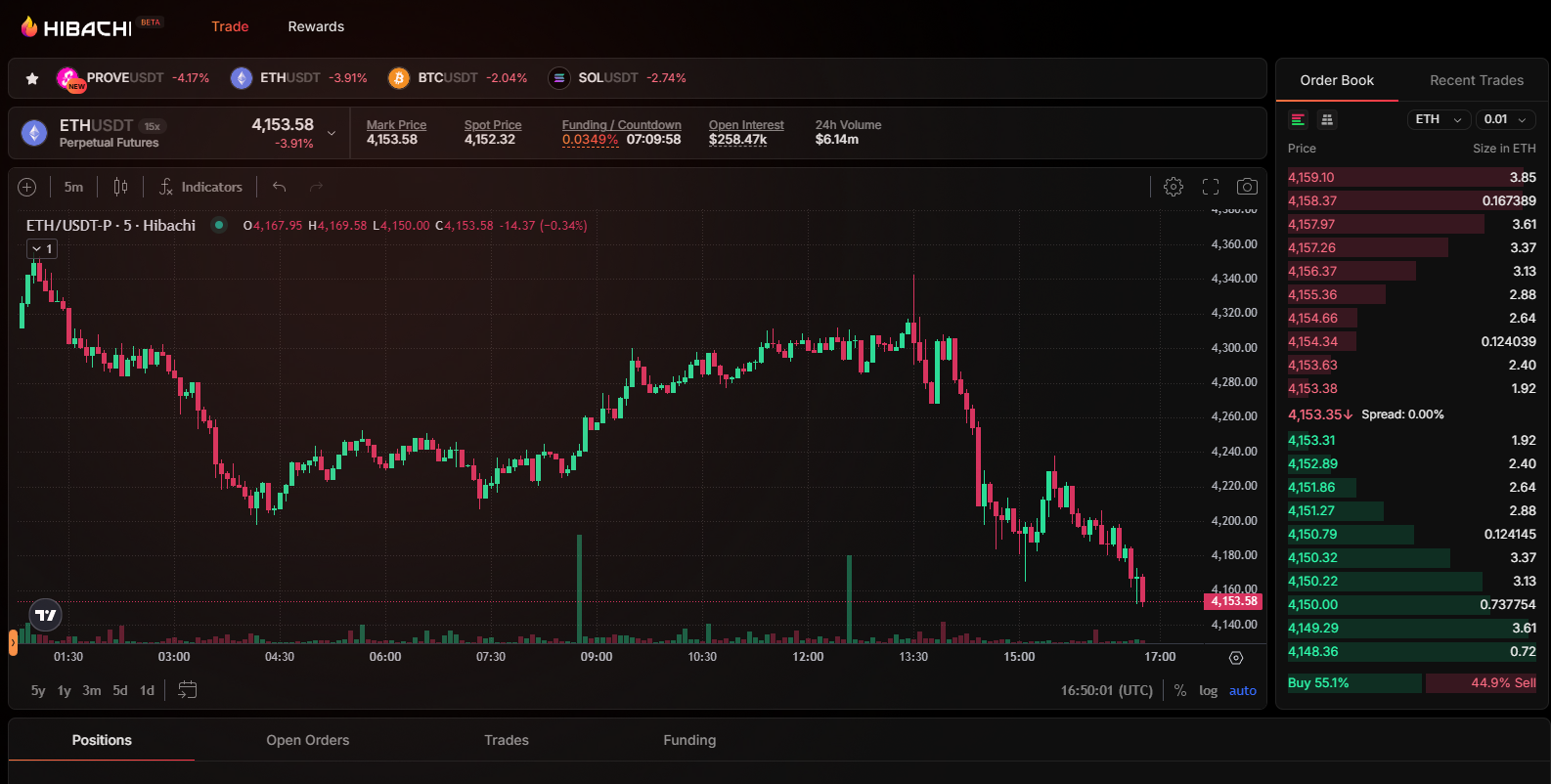1551x784 pixels.
Task: Set chart range to 5d
Action: pyautogui.click(x=120, y=690)
